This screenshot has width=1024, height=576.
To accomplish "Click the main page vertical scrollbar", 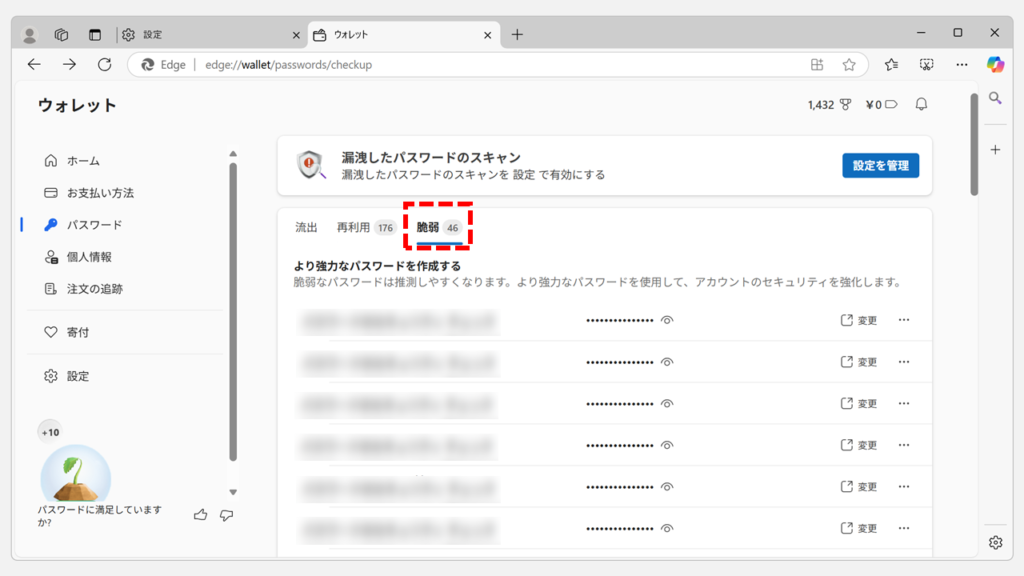I will pos(974,144).
